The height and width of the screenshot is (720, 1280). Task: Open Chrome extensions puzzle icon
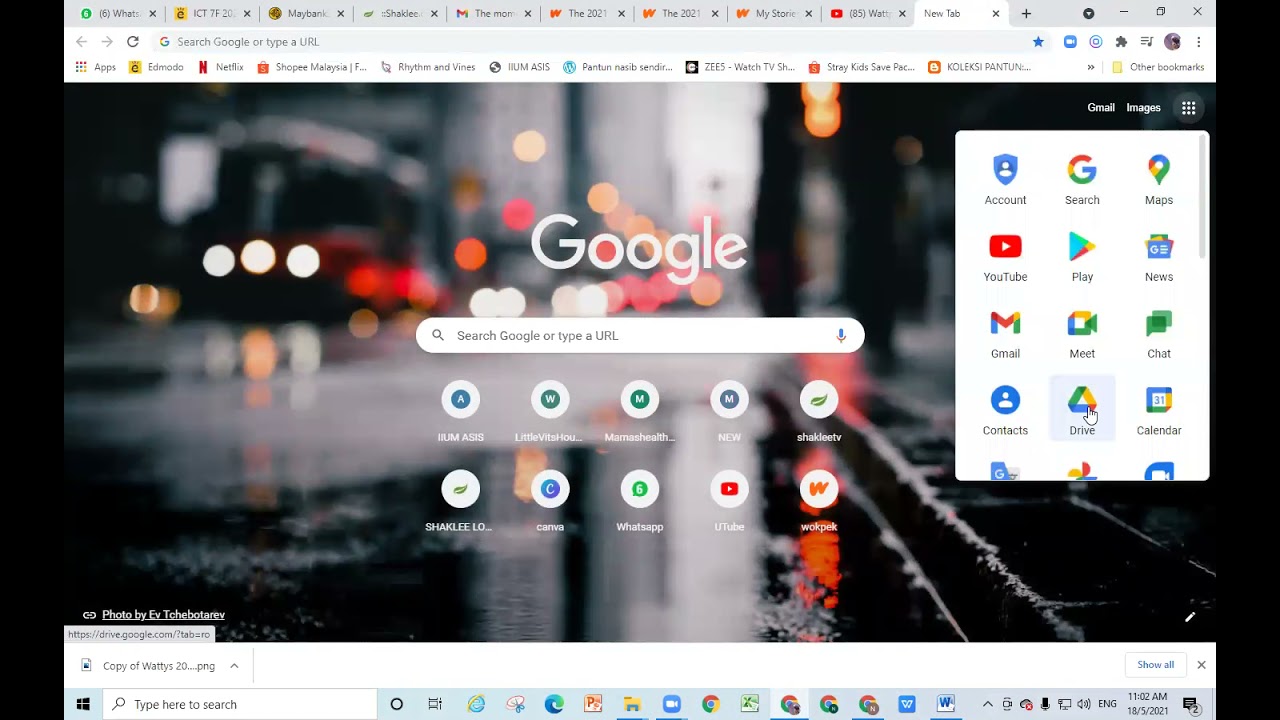coord(1121,42)
